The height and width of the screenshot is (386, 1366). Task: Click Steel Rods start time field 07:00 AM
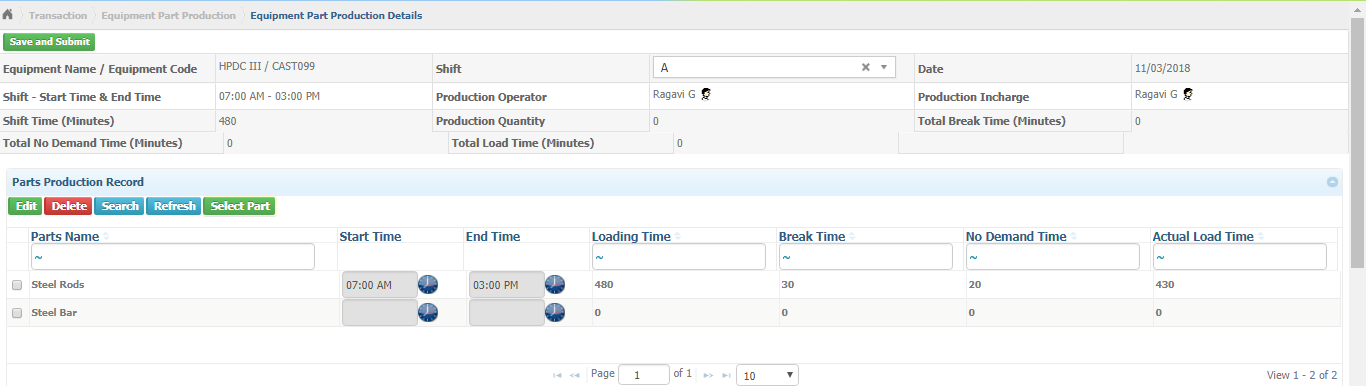(380, 285)
